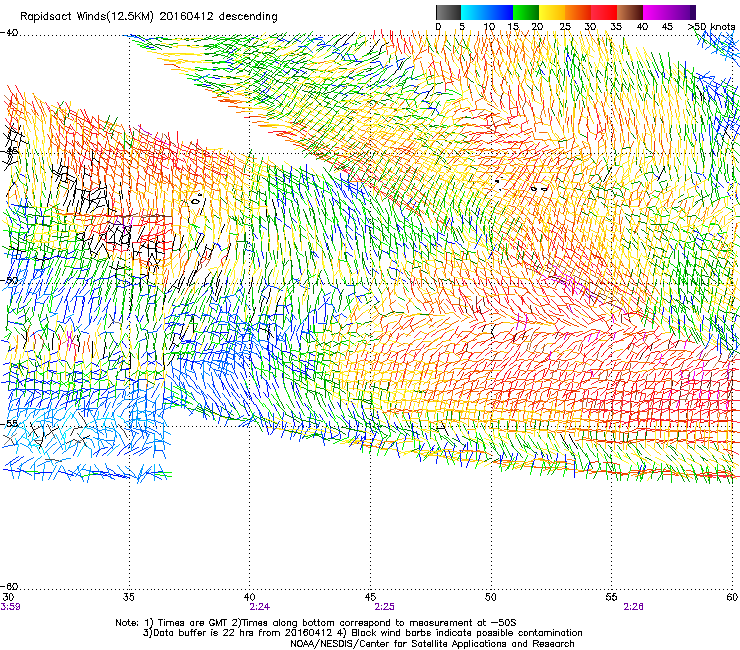This screenshot has height=650, width=740.
Task: Click the orange 25–30 knots legend swatch
Action: [x=578, y=12]
